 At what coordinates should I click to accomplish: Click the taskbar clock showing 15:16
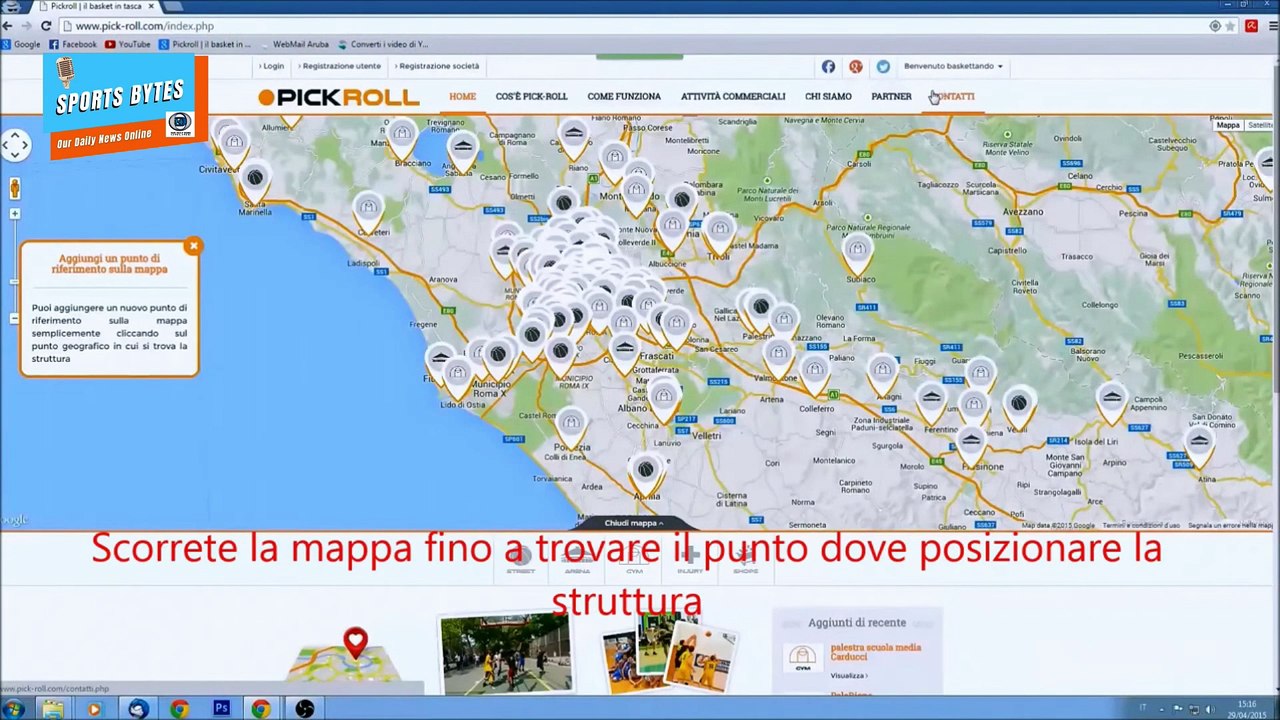click(x=1246, y=709)
